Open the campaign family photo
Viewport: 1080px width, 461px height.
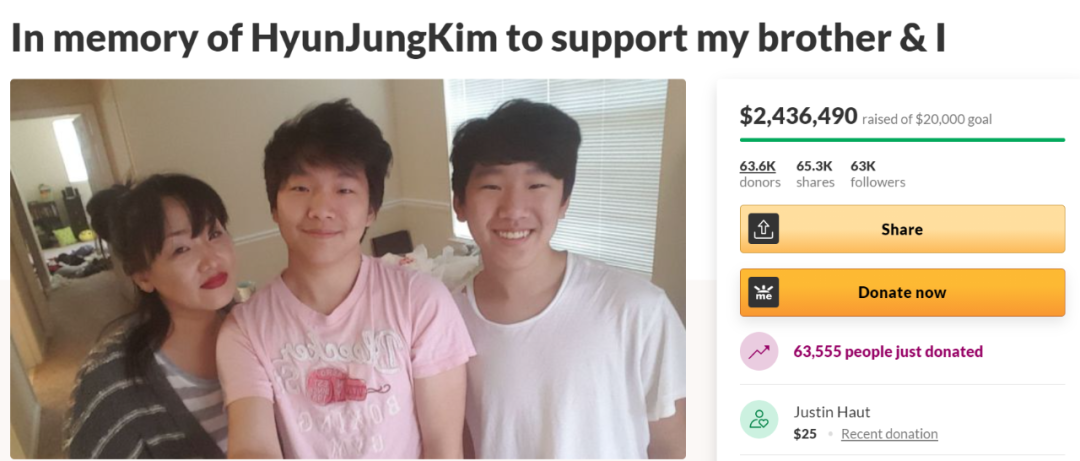point(348,269)
